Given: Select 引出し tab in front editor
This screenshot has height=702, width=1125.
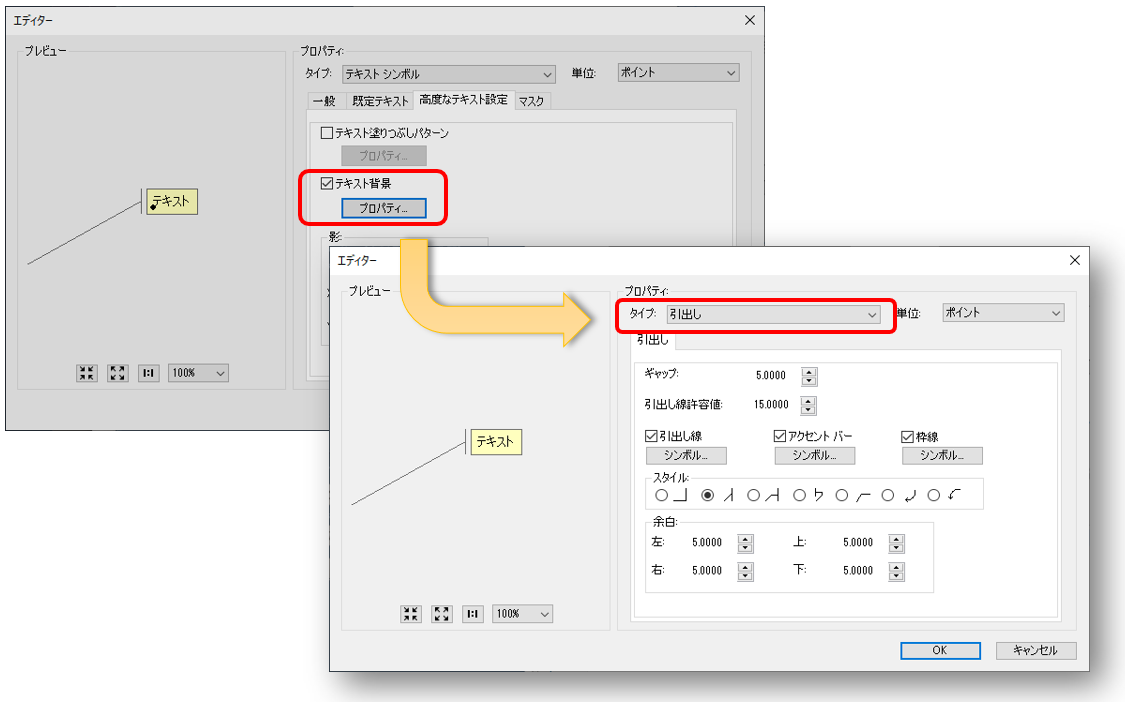Looking at the screenshot, I should (653, 340).
